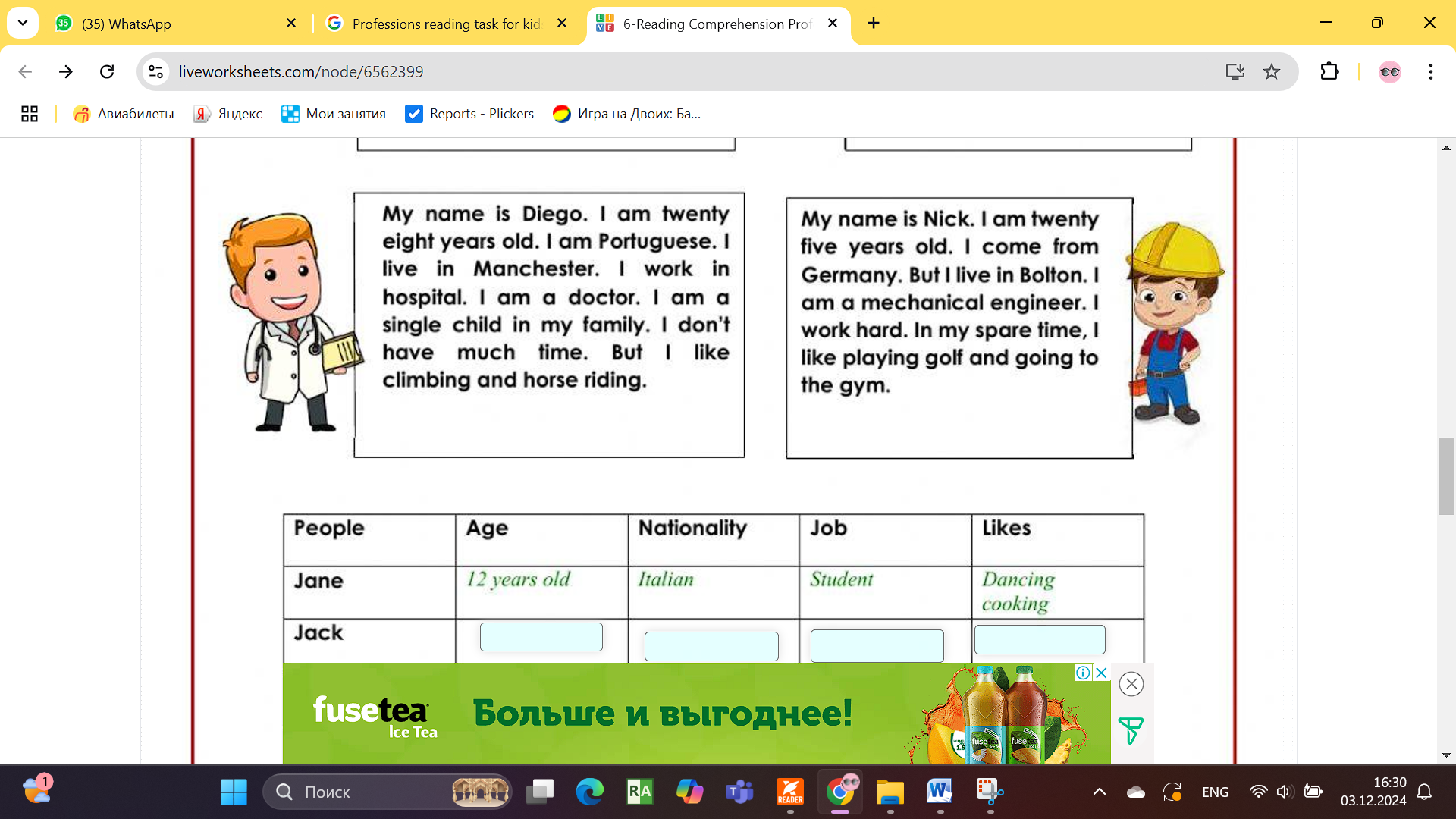Click Jack's Nationality answer field
The width and height of the screenshot is (1456, 819).
point(711,646)
